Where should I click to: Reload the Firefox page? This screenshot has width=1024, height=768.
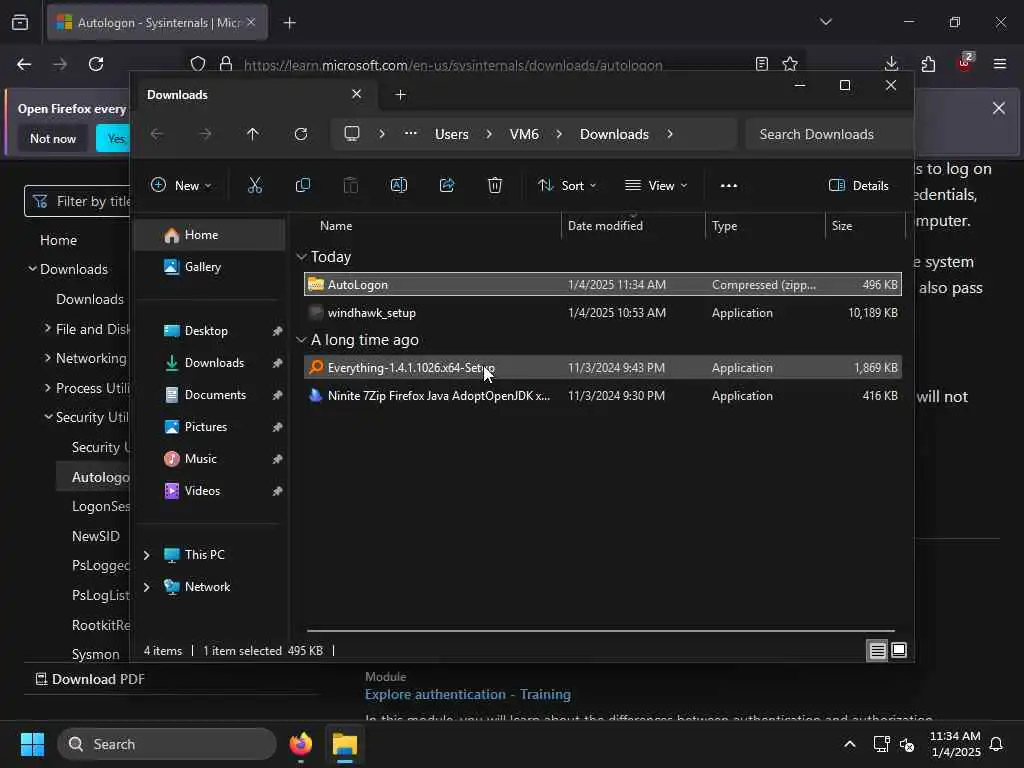[96, 64]
